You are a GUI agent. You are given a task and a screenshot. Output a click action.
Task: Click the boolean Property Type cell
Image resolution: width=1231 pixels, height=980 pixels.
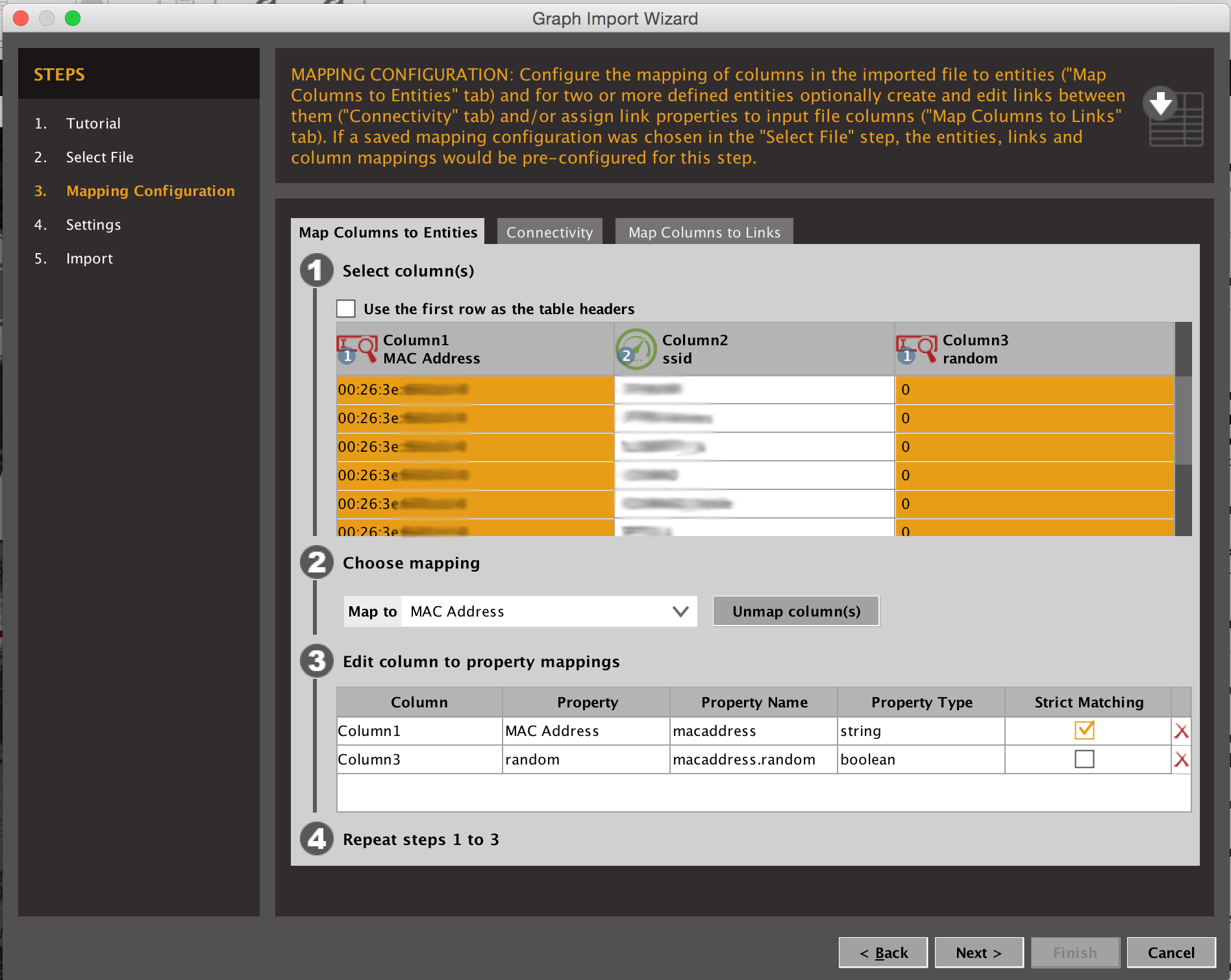click(x=921, y=760)
